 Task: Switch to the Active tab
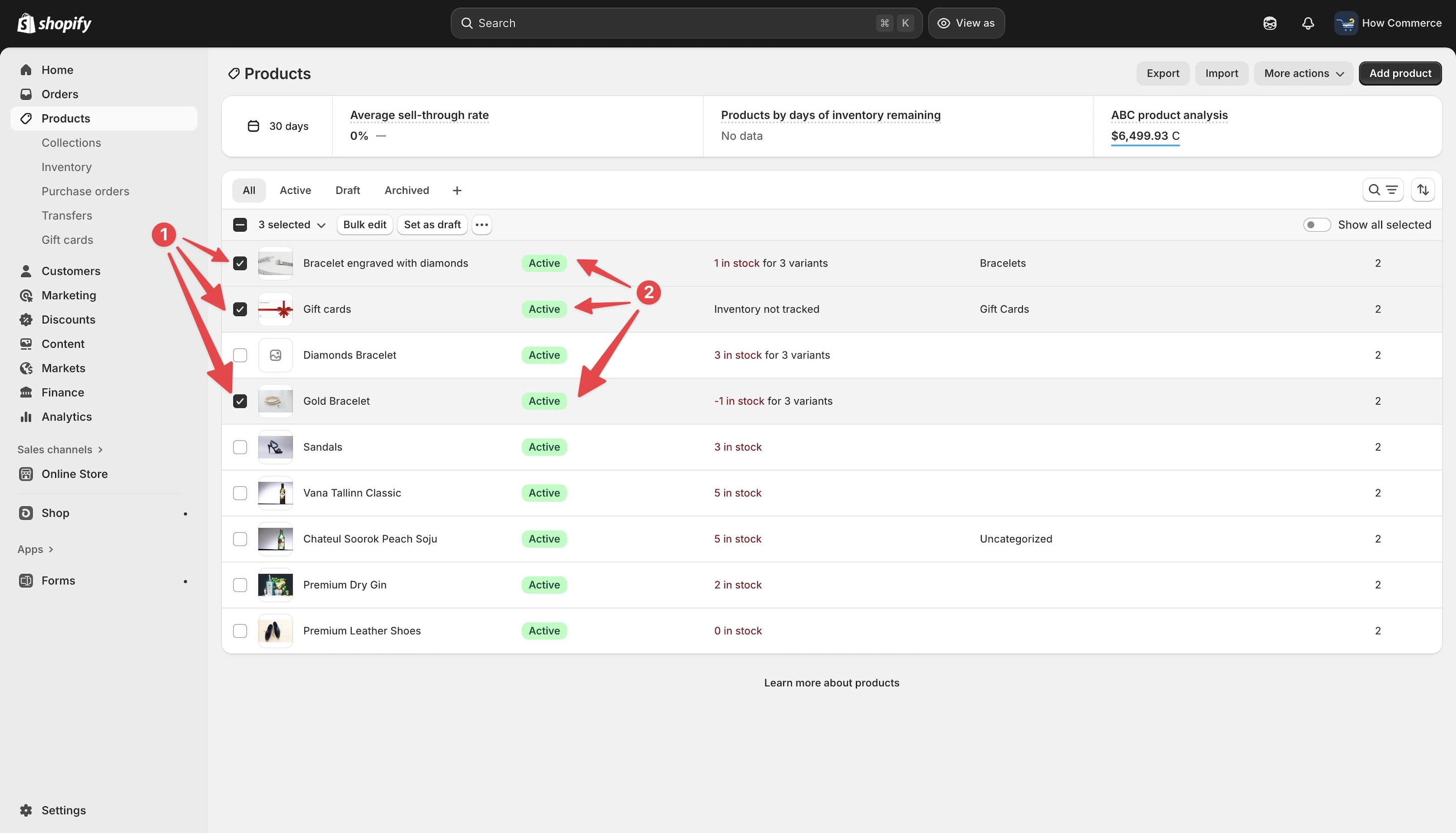point(295,191)
